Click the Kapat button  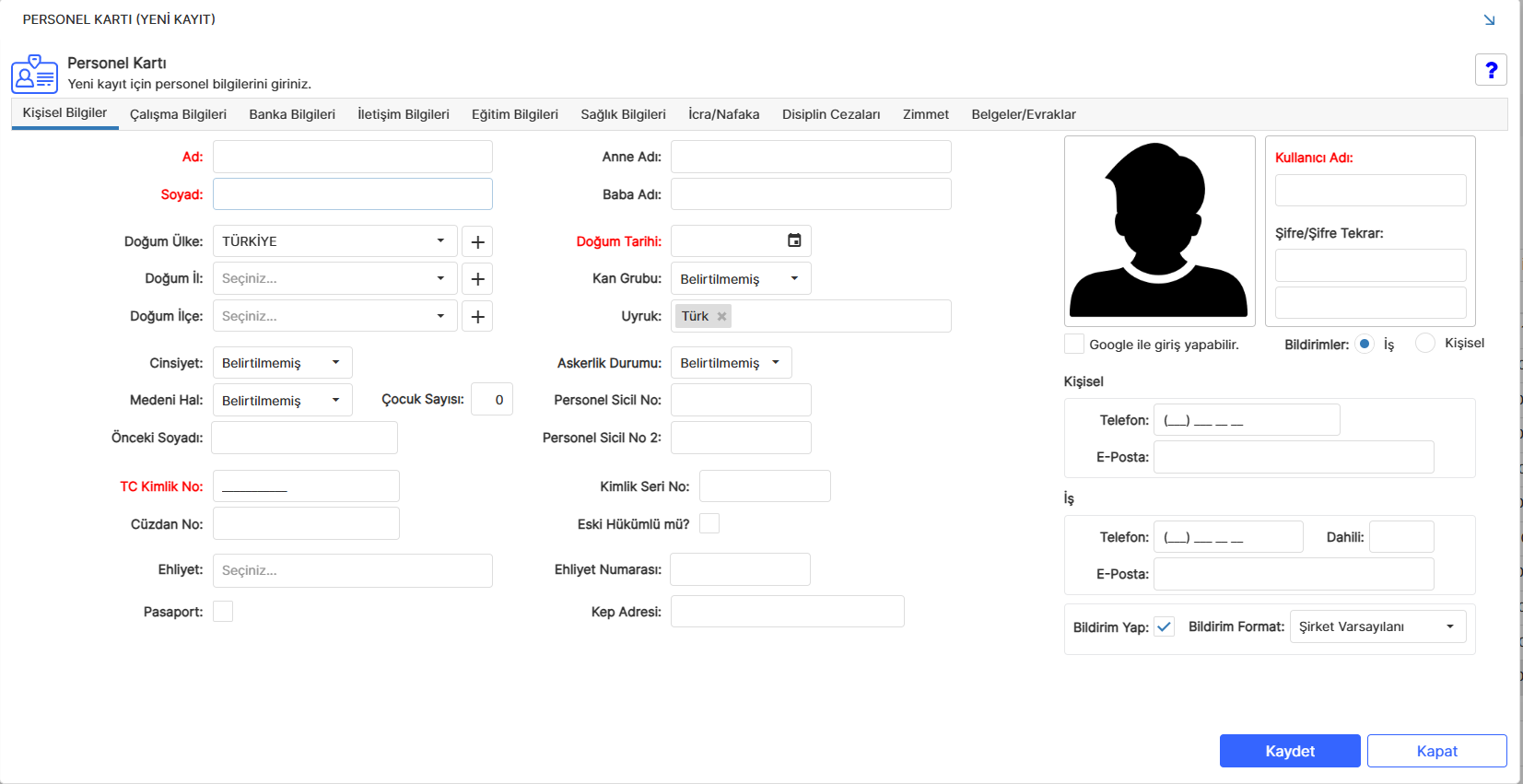pyautogui.click(x=1437, y=751)
